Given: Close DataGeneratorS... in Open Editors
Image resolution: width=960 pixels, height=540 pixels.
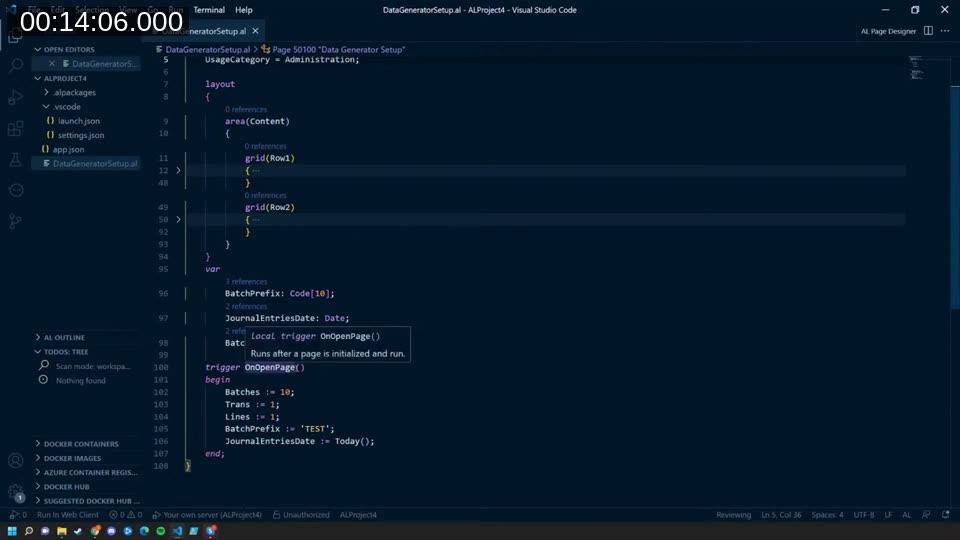Looking at the screenshot, I should tap(52, 64).
